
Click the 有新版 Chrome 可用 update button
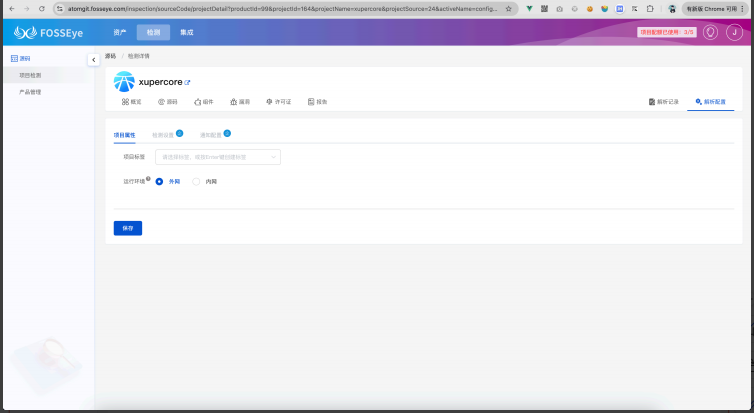coord(715,9)
